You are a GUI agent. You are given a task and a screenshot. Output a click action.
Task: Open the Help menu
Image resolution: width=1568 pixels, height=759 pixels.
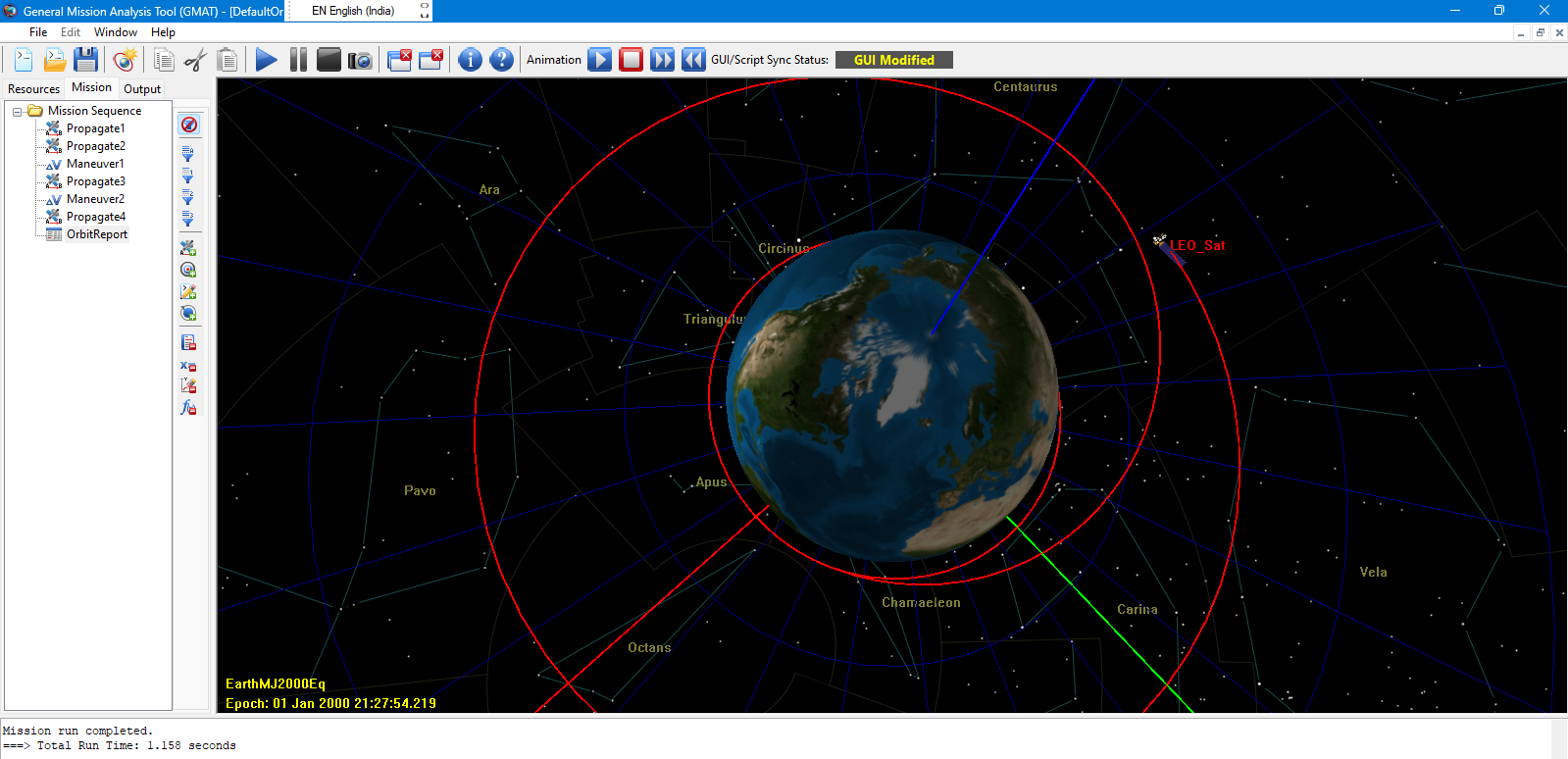163,32
